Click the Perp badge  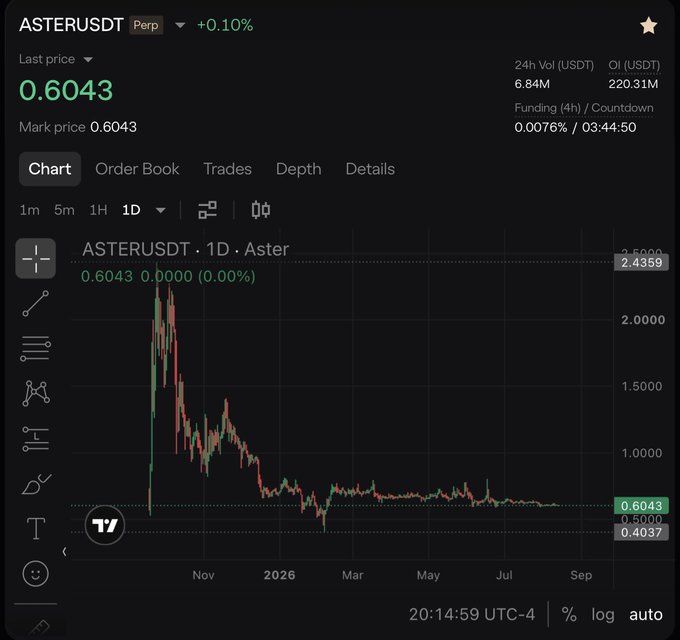146,25
